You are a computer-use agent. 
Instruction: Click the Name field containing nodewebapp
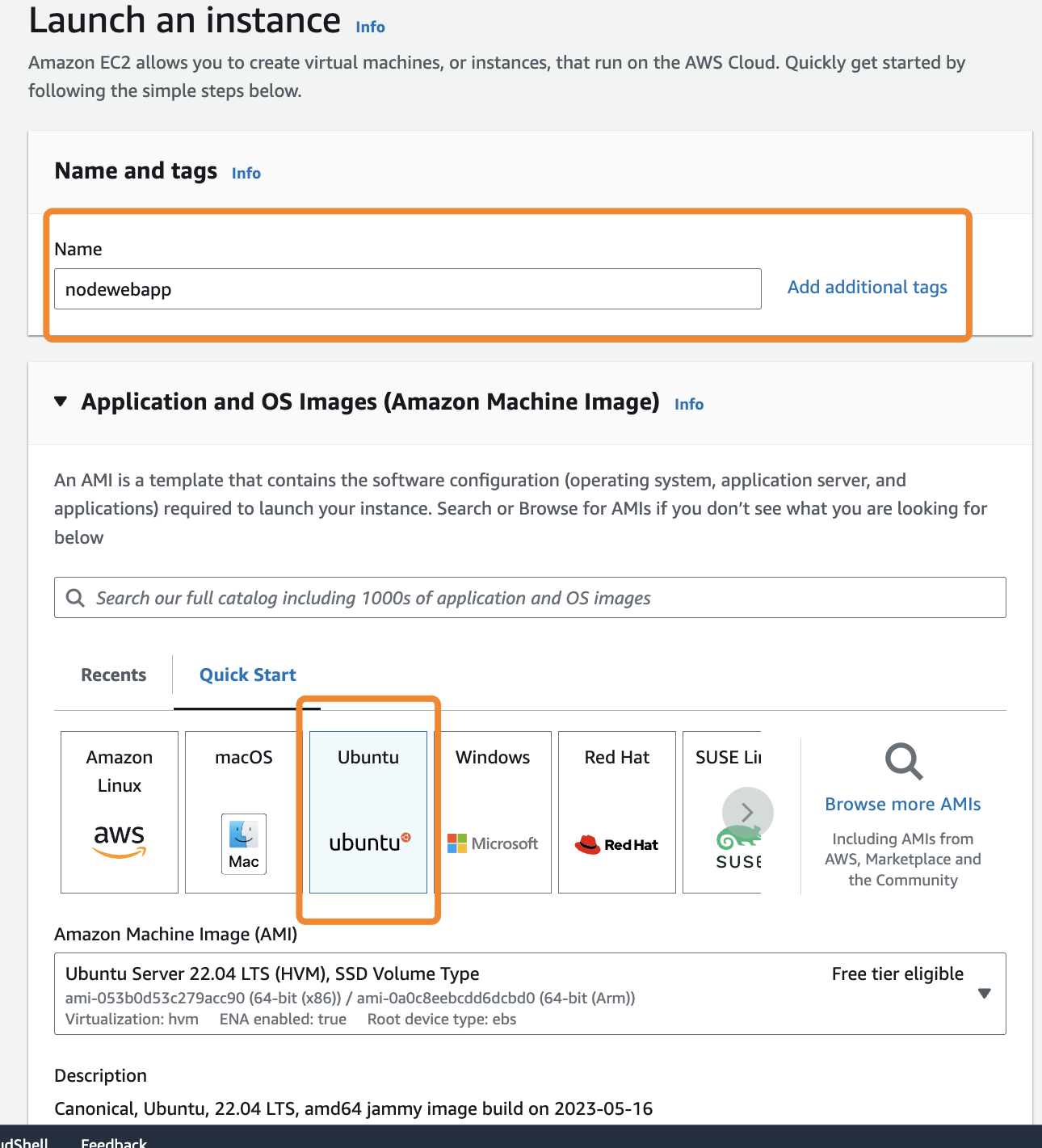pos(407,289)
